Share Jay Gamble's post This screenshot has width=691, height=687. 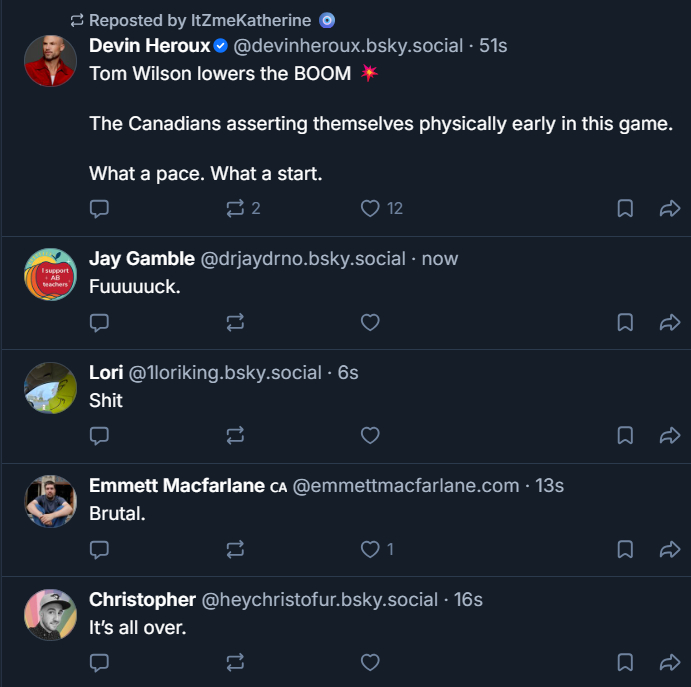pos(669,322)
